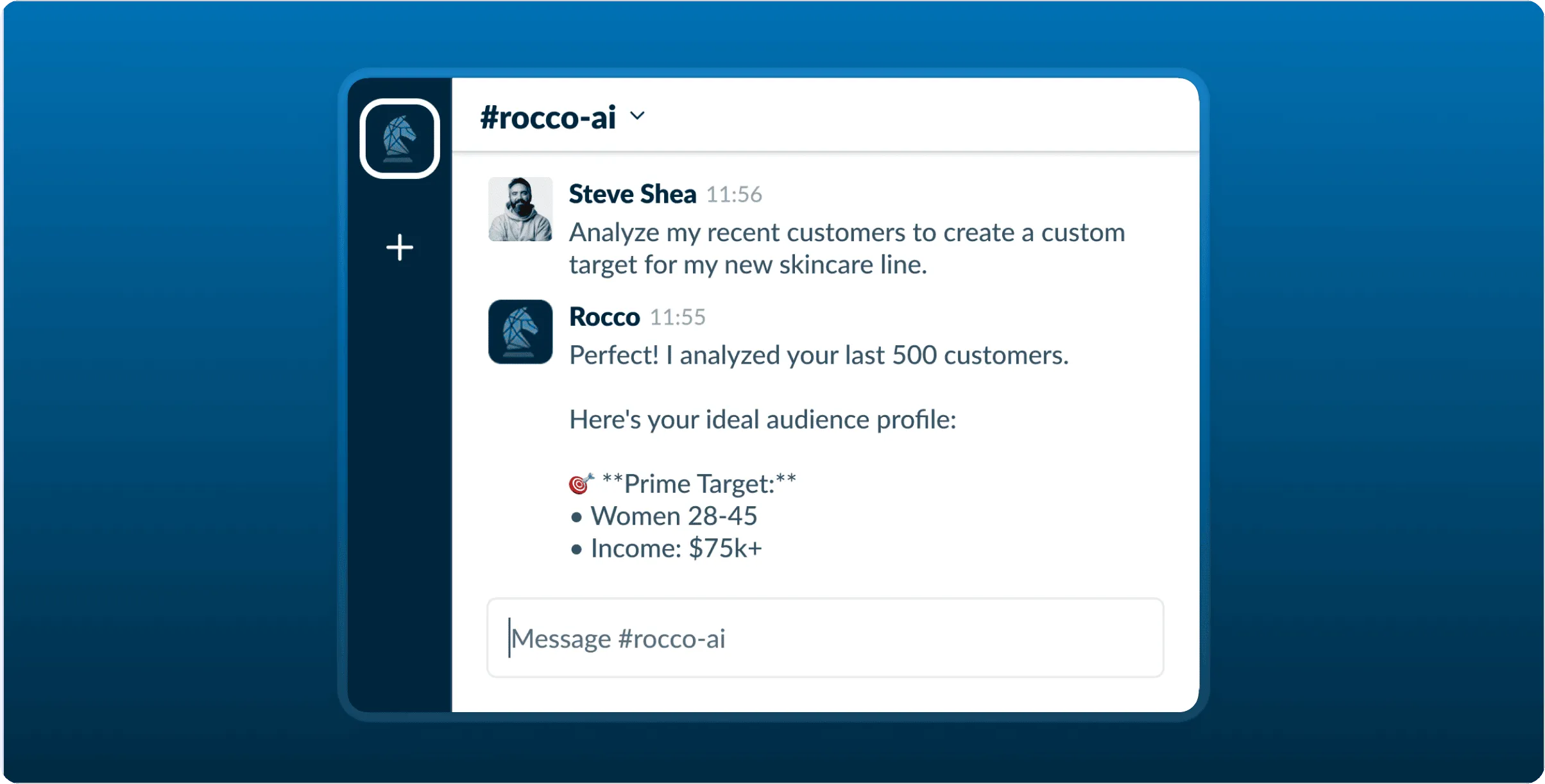This screenshot has height=784, width=1545.
Task: Open Steve Shea's name link
Action: [632, 194]
